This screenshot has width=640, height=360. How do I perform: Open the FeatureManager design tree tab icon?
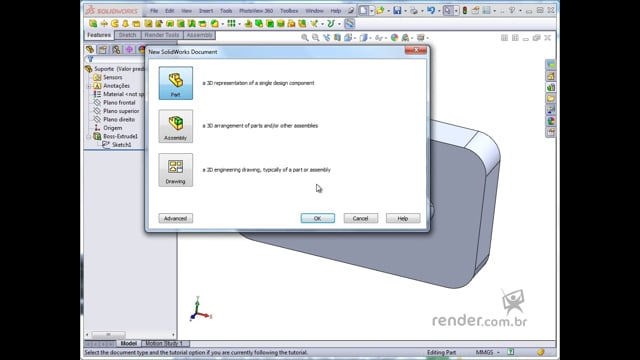pyautogui.click(x=90, y=50)
